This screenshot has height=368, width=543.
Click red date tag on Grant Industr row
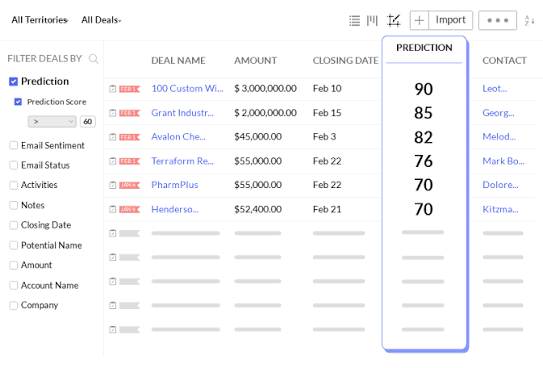tap(130, 113)
